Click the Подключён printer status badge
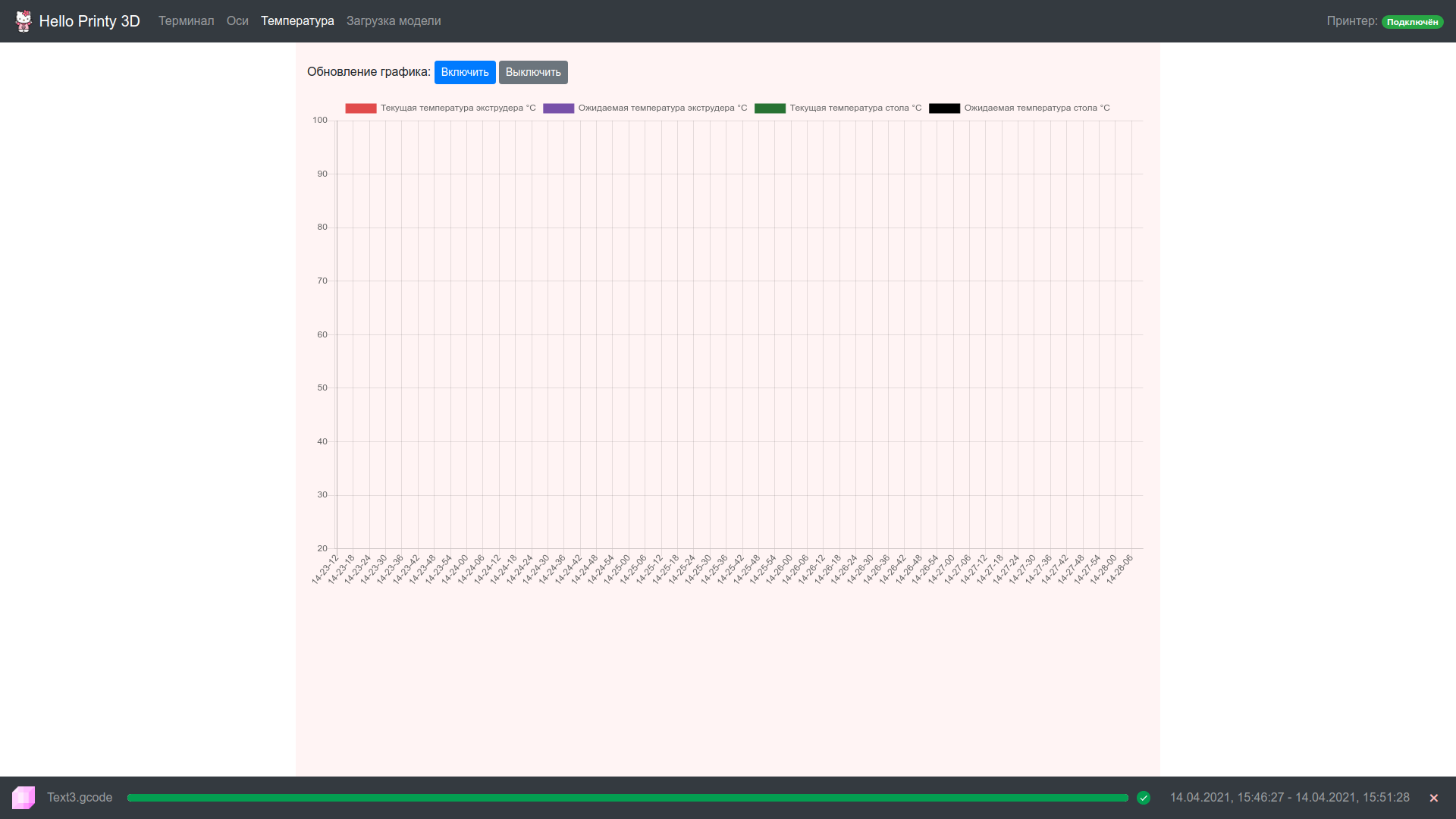The height and width of the screenshot is (819, 1456). point(1412,22)
